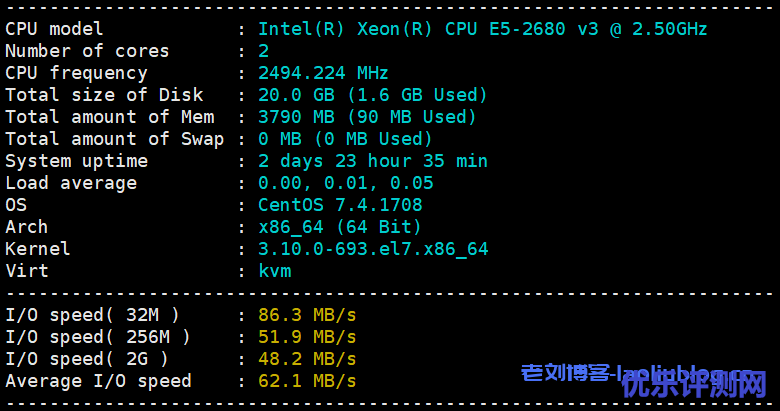Image resolution: width=780 pixels, height=411 pixels.
Task: Click the 32M I/O speed 86.3 MB/s
Action: (307, 315)
